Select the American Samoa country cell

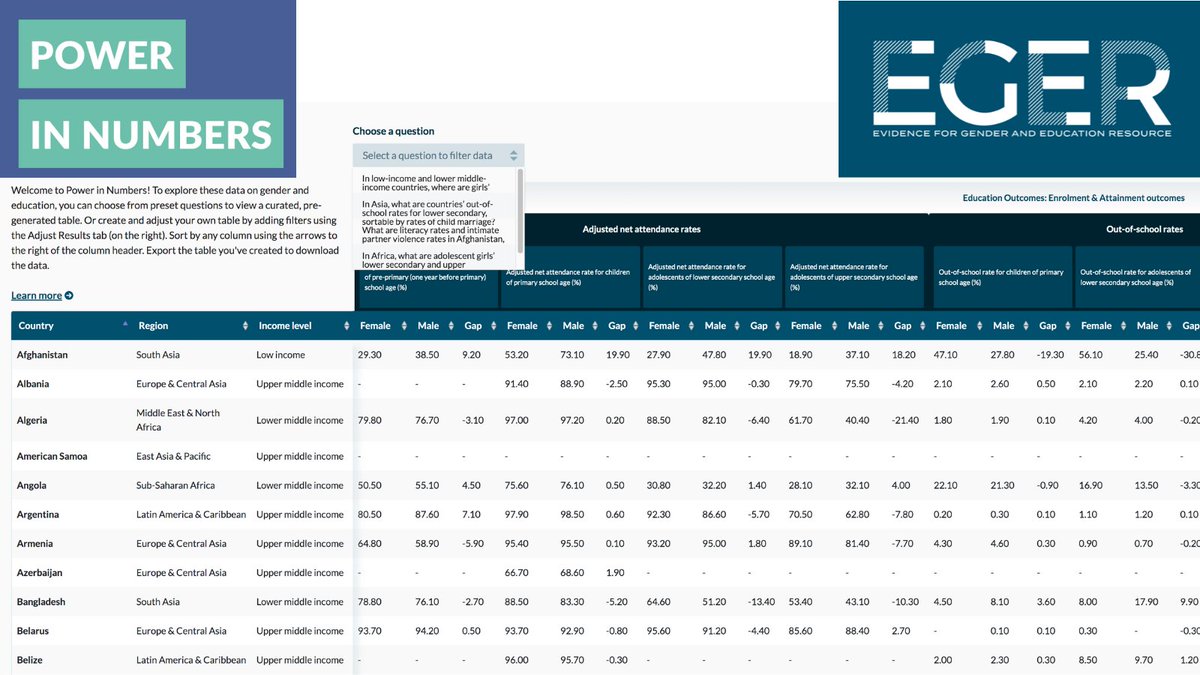pos(52,456)
